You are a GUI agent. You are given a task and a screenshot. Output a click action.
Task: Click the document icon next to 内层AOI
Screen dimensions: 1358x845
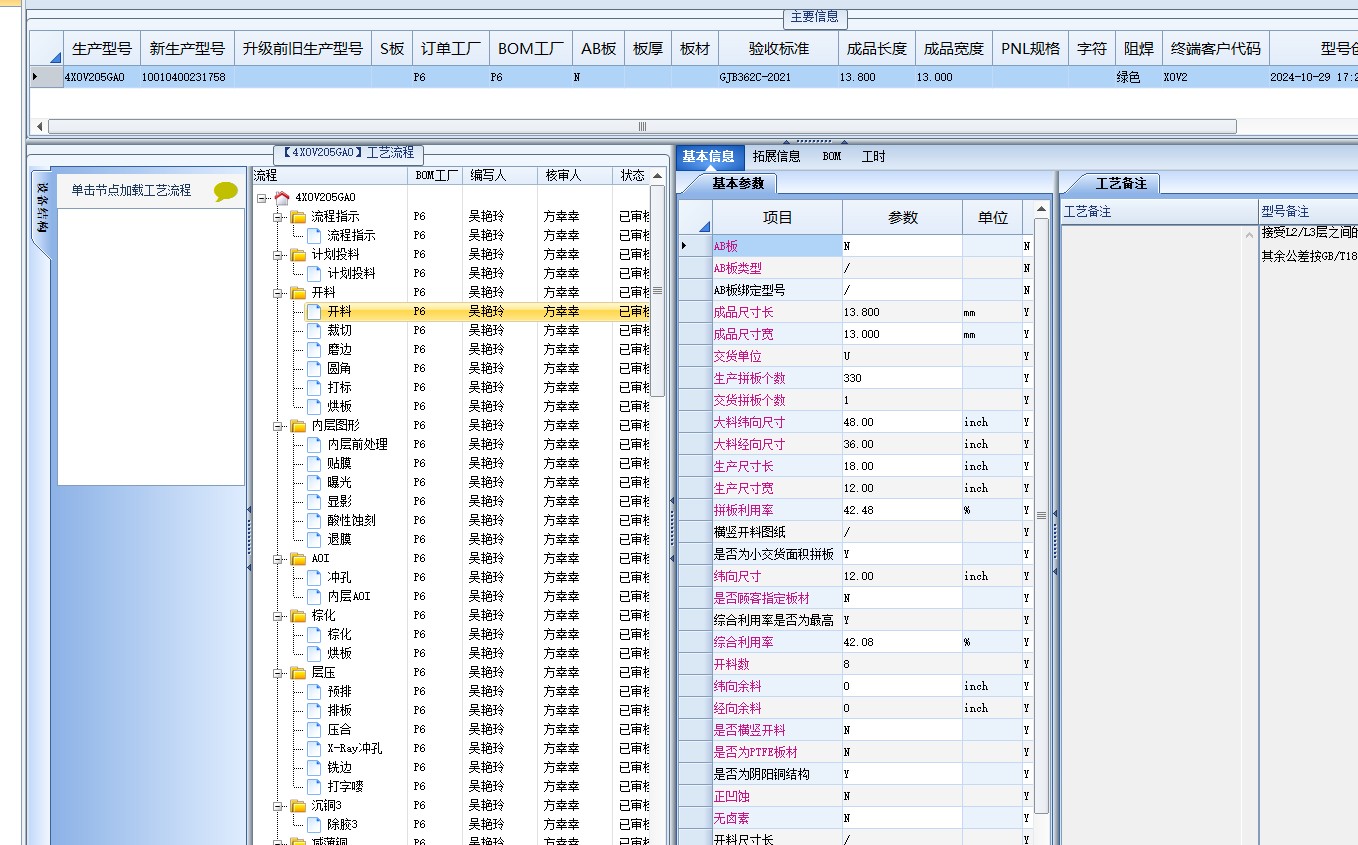point(314,596)
